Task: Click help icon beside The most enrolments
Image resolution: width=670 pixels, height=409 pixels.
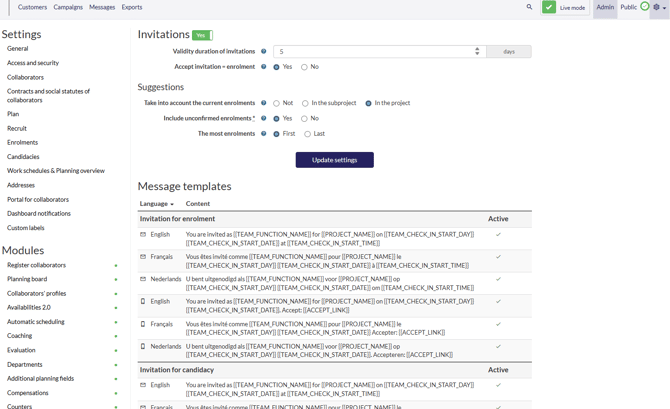Action: 264,133
